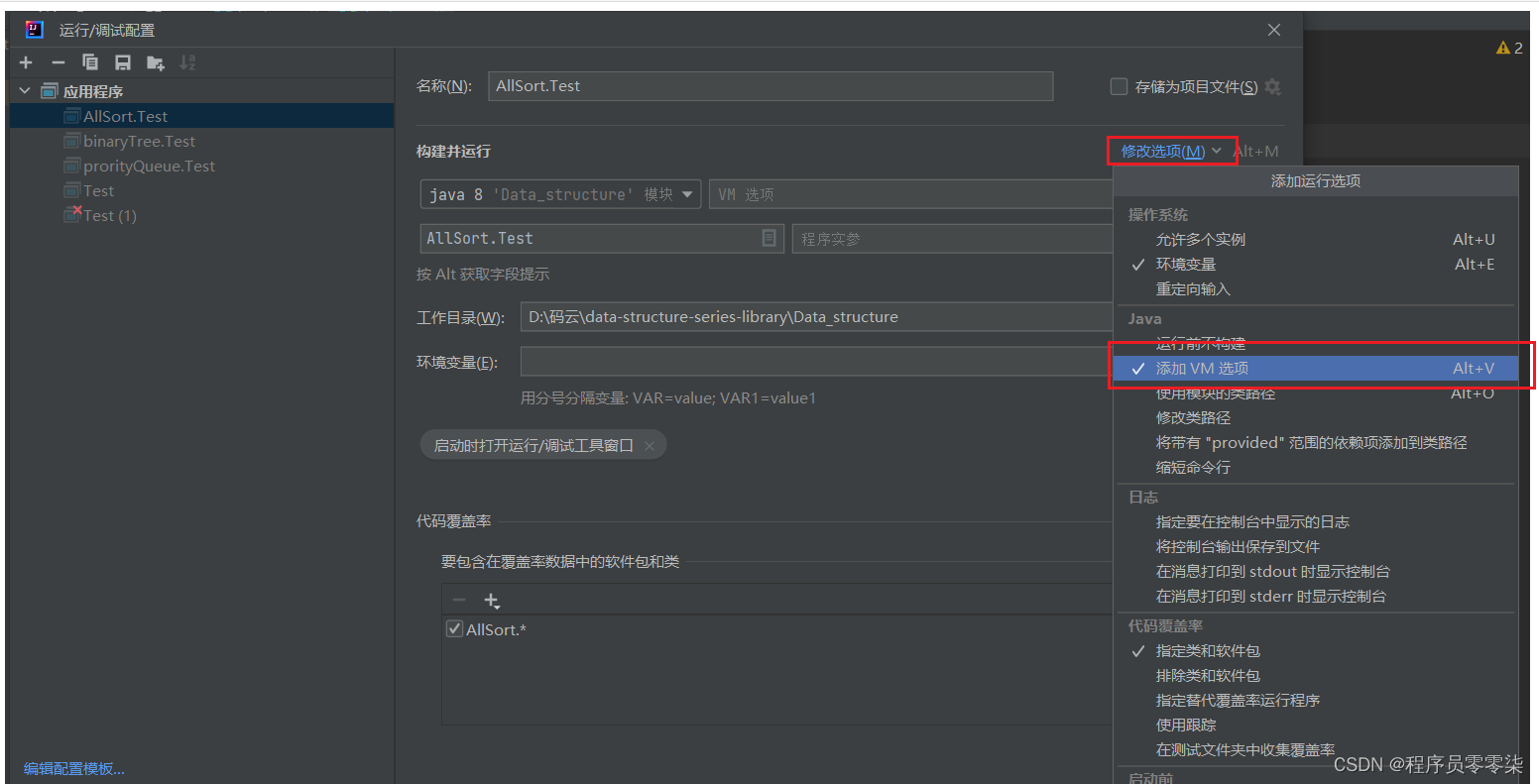Image resolution: width=1539 pixels, height=784 pixels.
Task: Remove the 启动时打开运行/调试工具窗口 tag
Action: (x=650, y=446)
